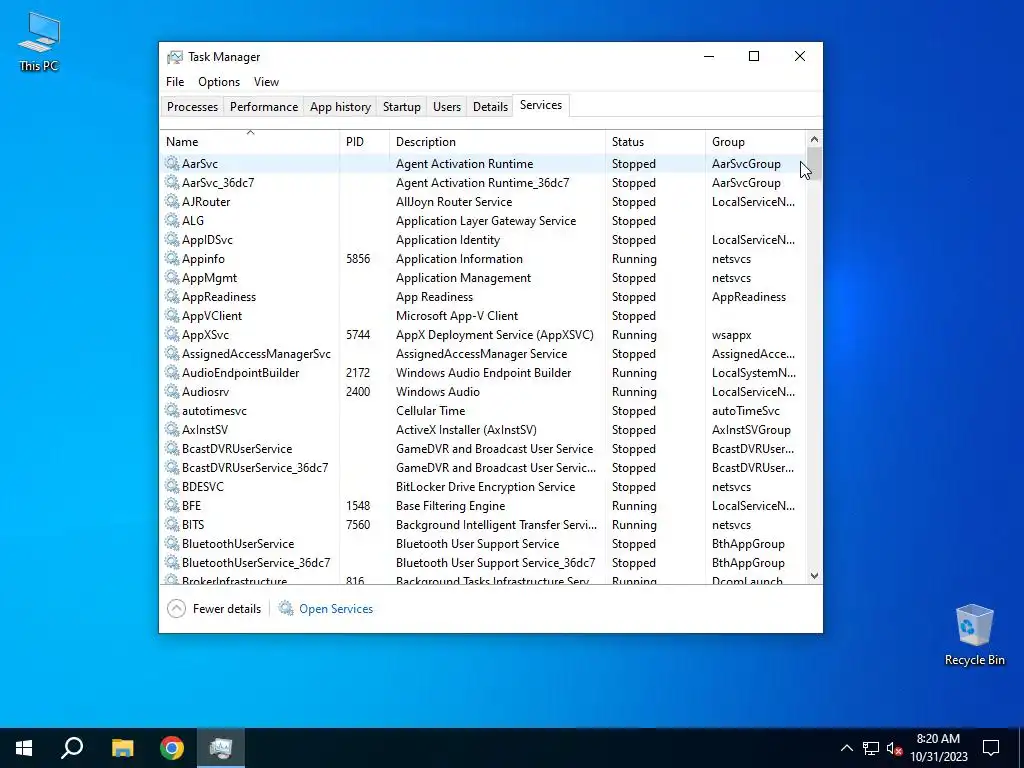The height and width of the screenshot is (768, 1024).
Task: Launch Google Chrome from the taskbar
Action: tap(172, 748)
